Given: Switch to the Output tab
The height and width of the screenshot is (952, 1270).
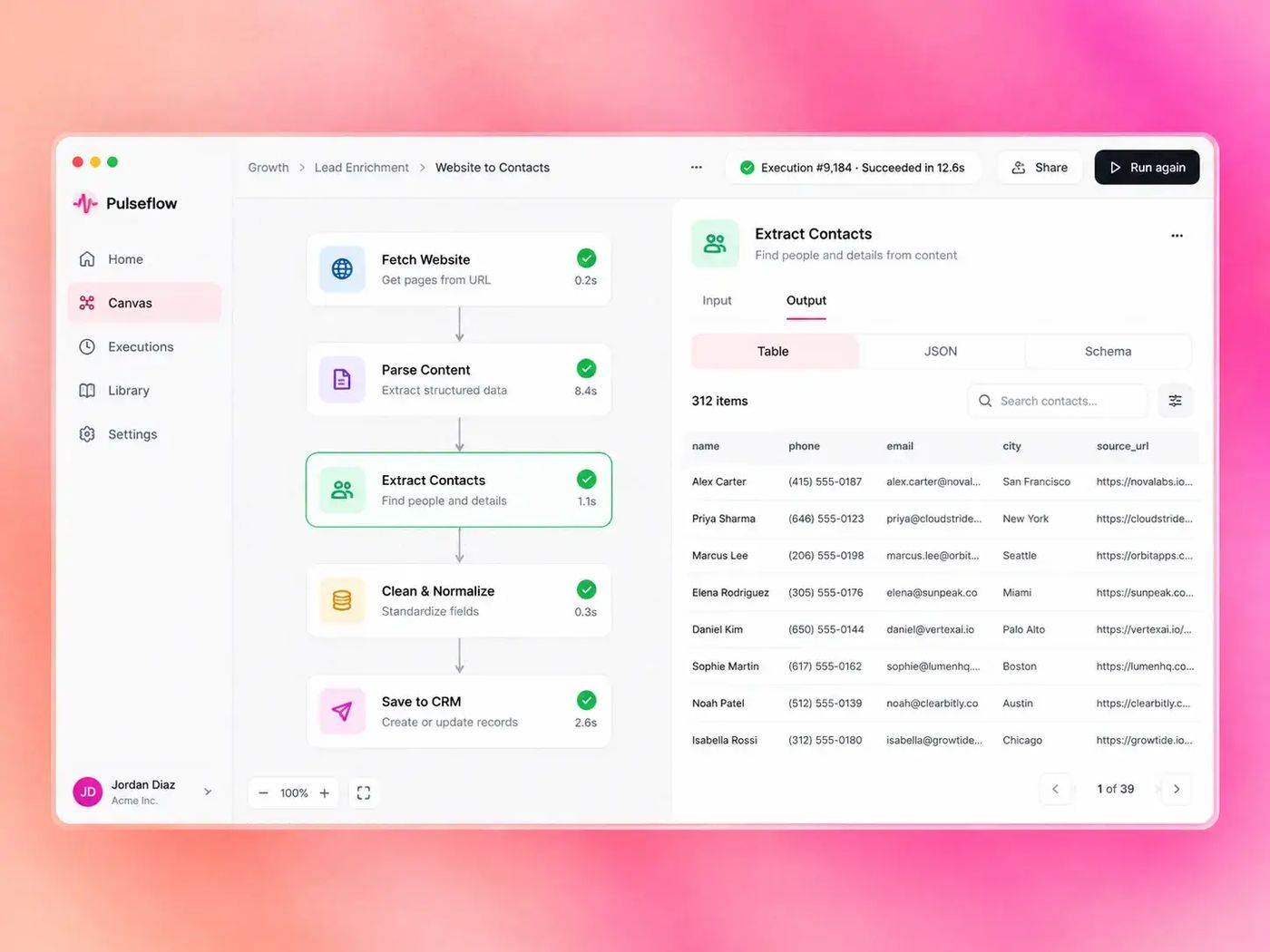Looking at the screenshot, I should tap(806, 300).
